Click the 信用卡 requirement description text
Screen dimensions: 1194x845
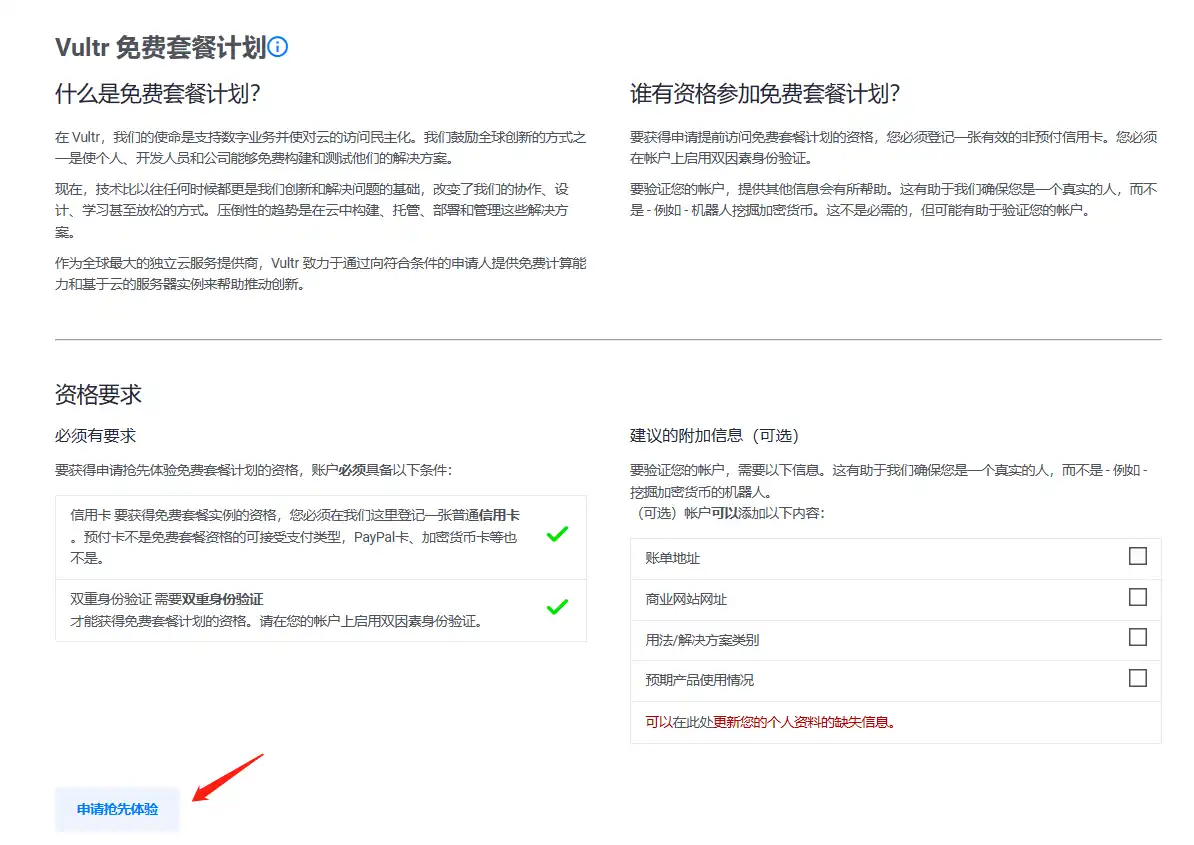(295, 537)
